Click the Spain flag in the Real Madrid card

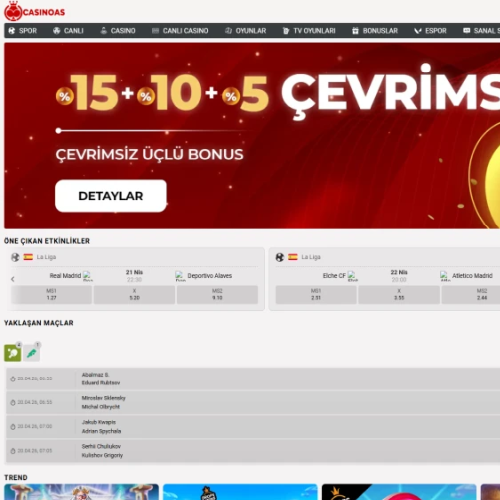coord(28,257)
